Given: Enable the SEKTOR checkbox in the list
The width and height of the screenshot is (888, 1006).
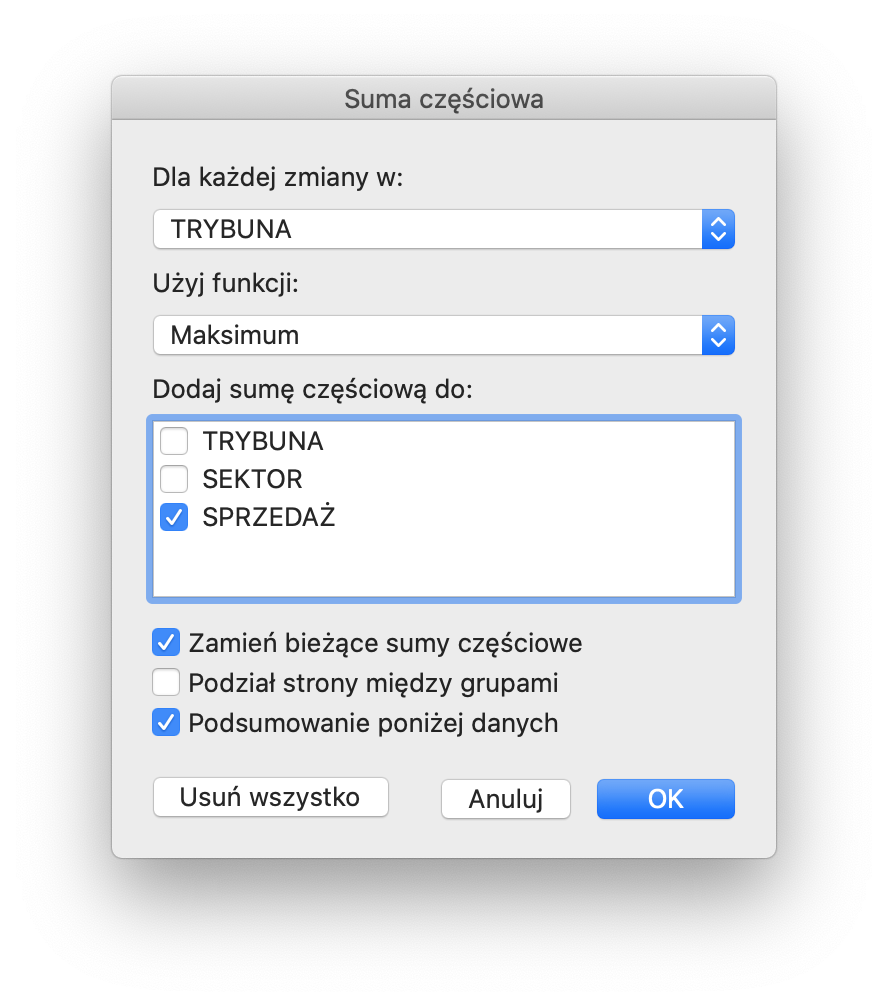Looking at the screenshot, I should point(174,479).
